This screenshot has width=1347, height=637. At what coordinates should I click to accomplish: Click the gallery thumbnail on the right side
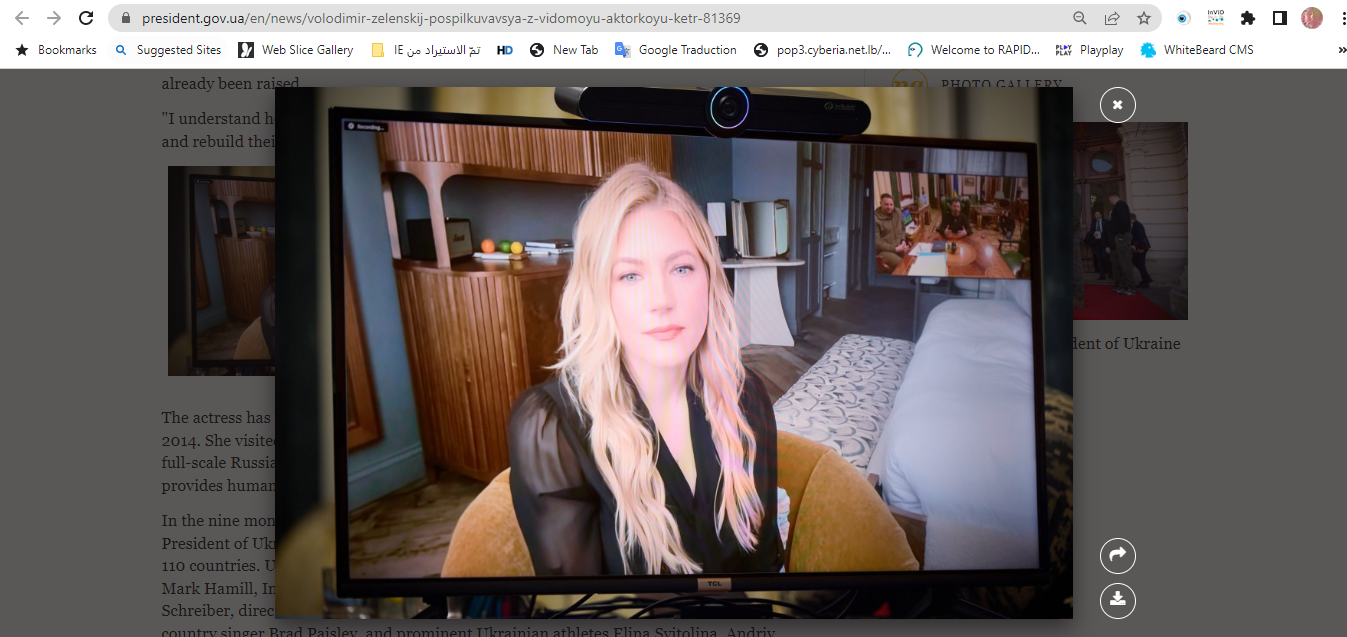pos(1131,220)
